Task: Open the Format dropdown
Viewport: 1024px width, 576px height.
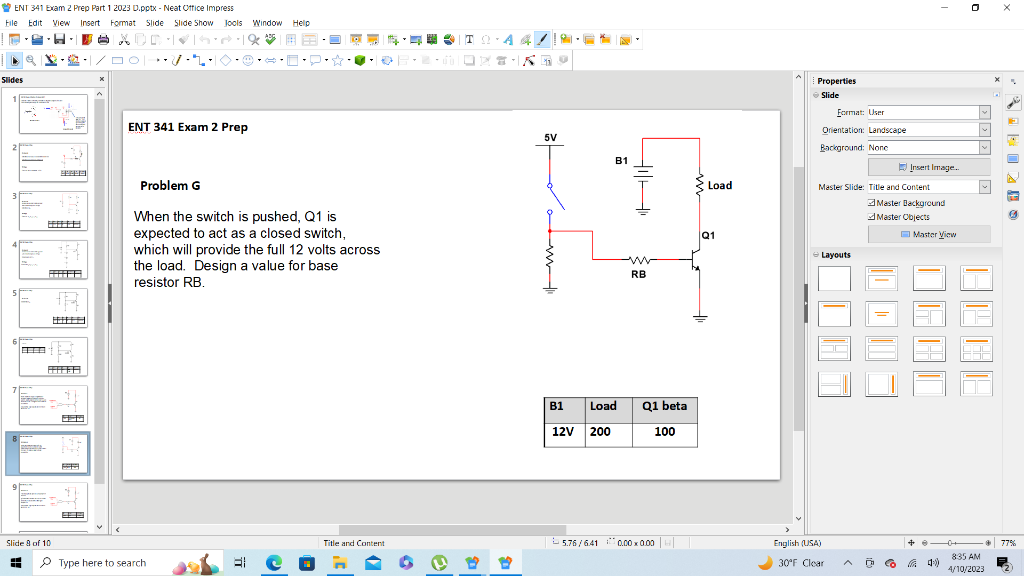Action: tap(929, 112)
